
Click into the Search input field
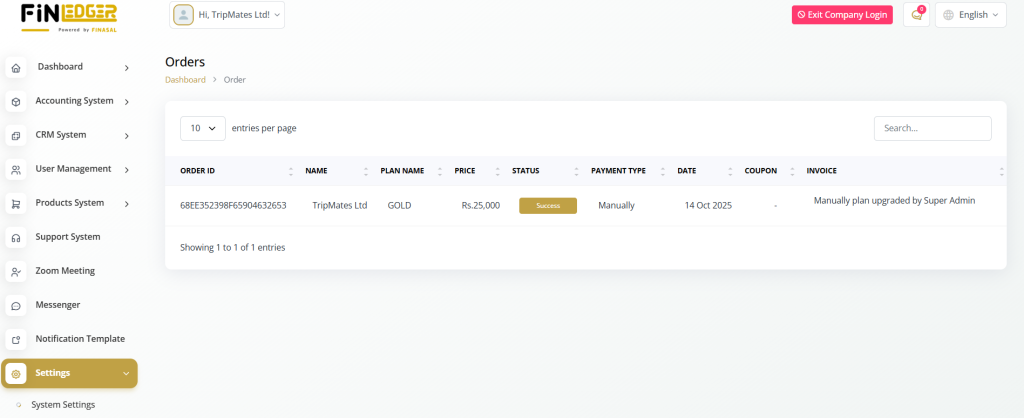(932, 128)
